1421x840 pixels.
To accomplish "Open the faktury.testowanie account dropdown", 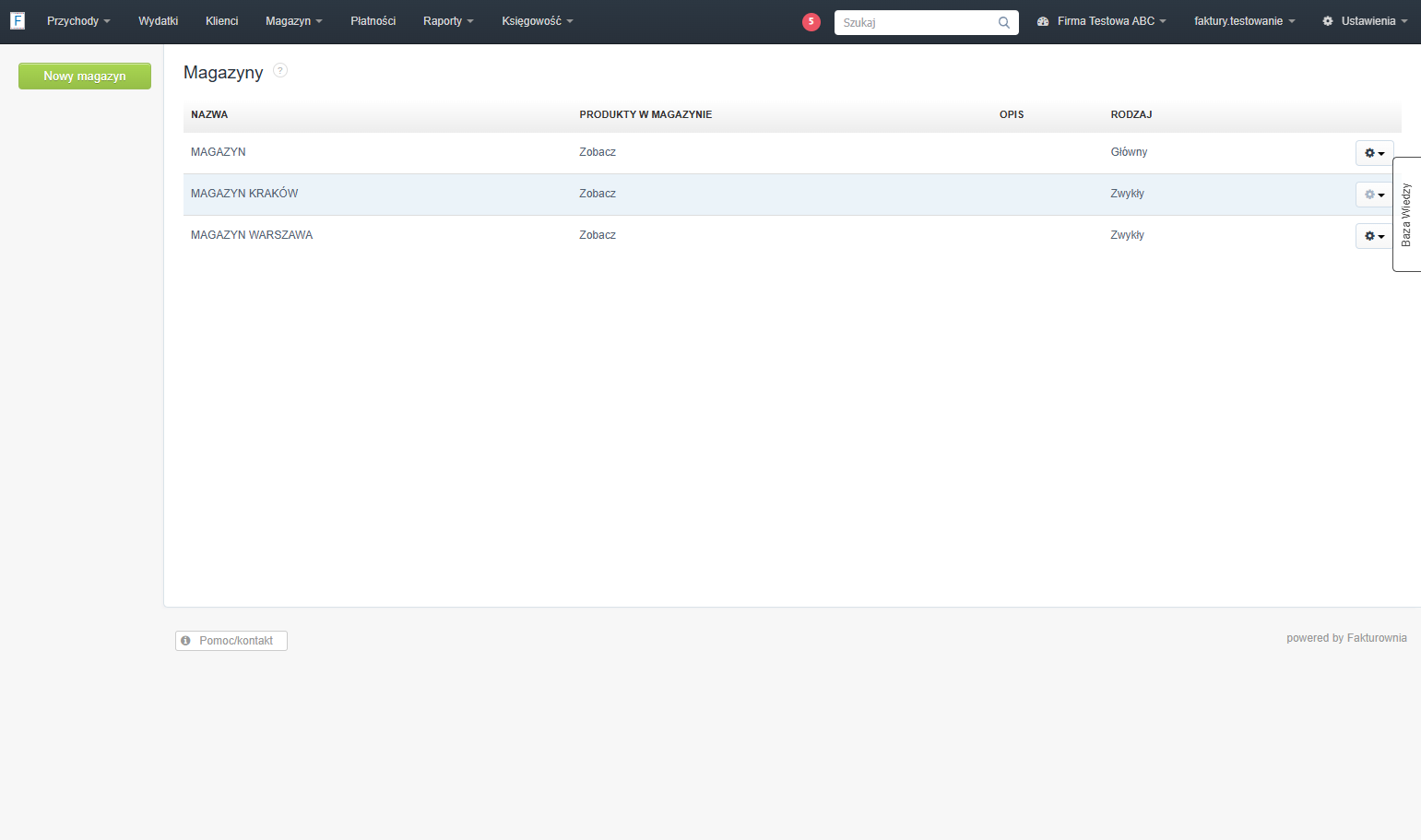I will (x=1244, y=21).
